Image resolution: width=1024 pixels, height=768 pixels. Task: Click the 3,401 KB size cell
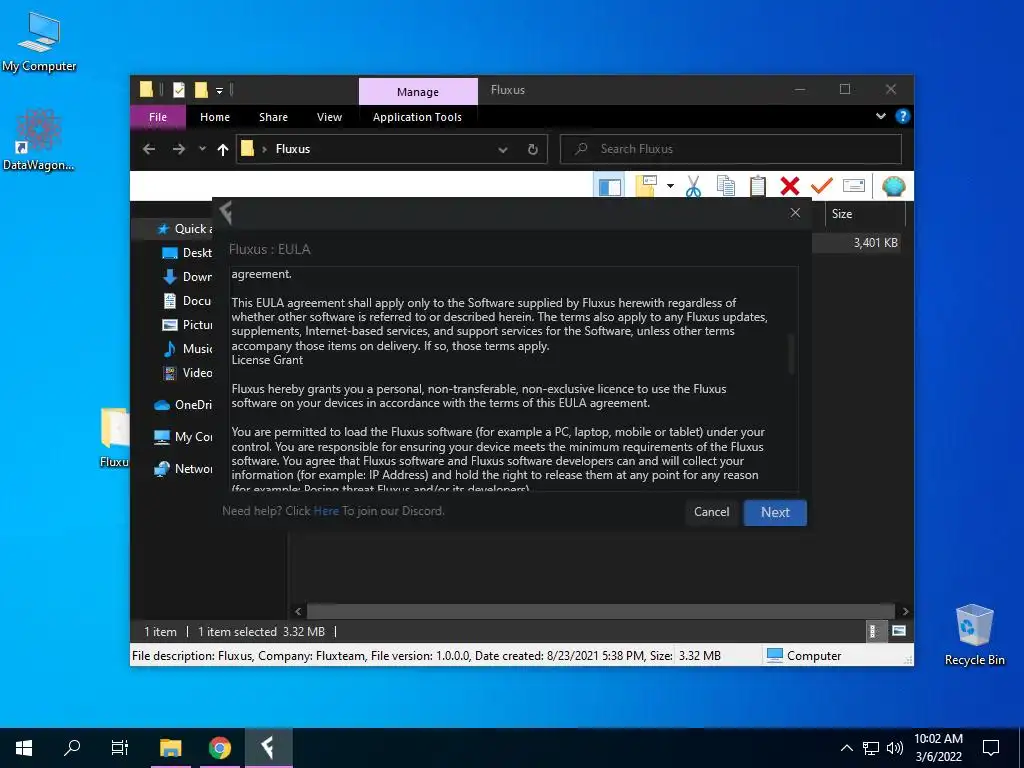click(875, 243)
